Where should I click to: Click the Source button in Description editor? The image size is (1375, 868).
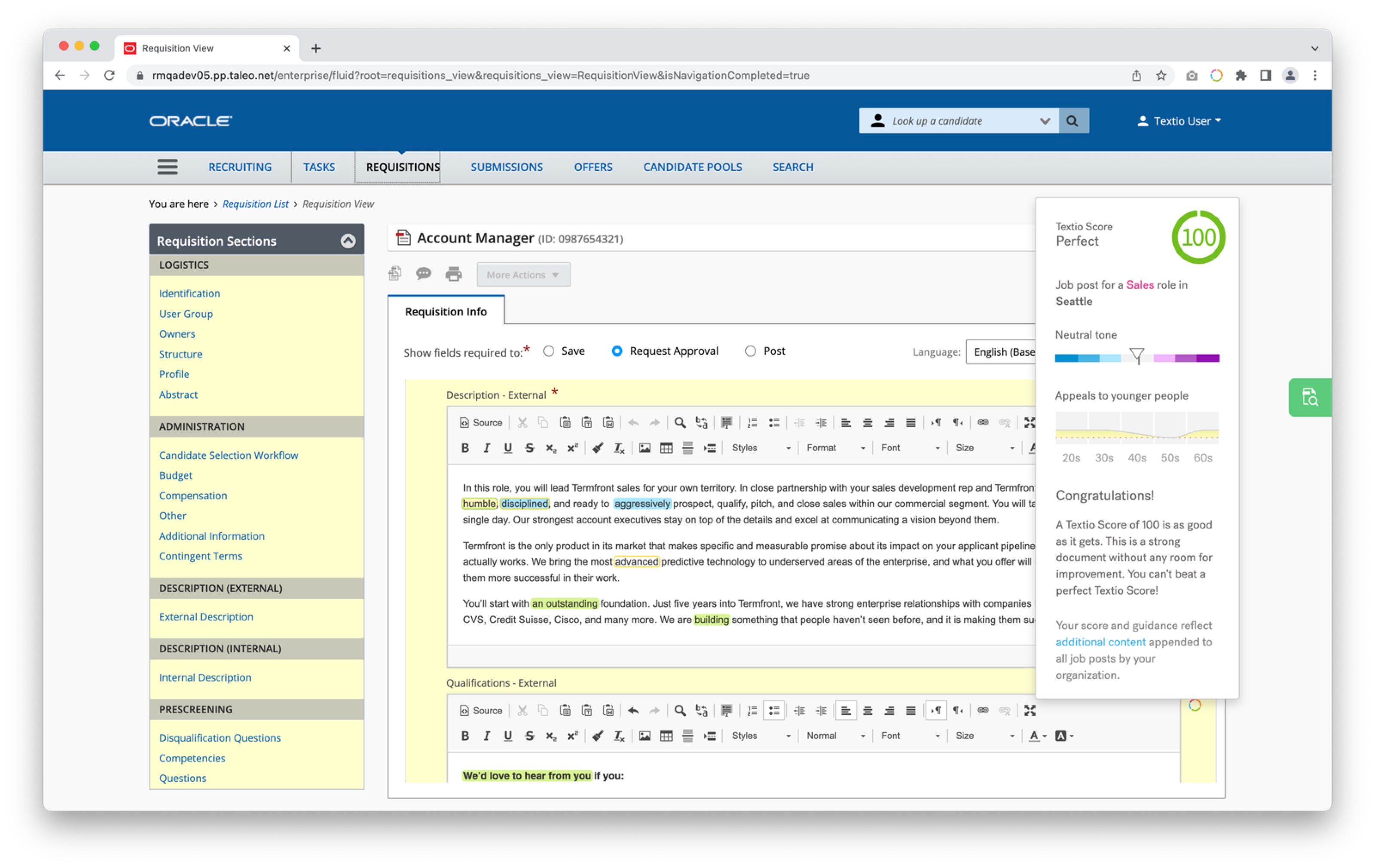pyautogui.click(x=481, y=422)
